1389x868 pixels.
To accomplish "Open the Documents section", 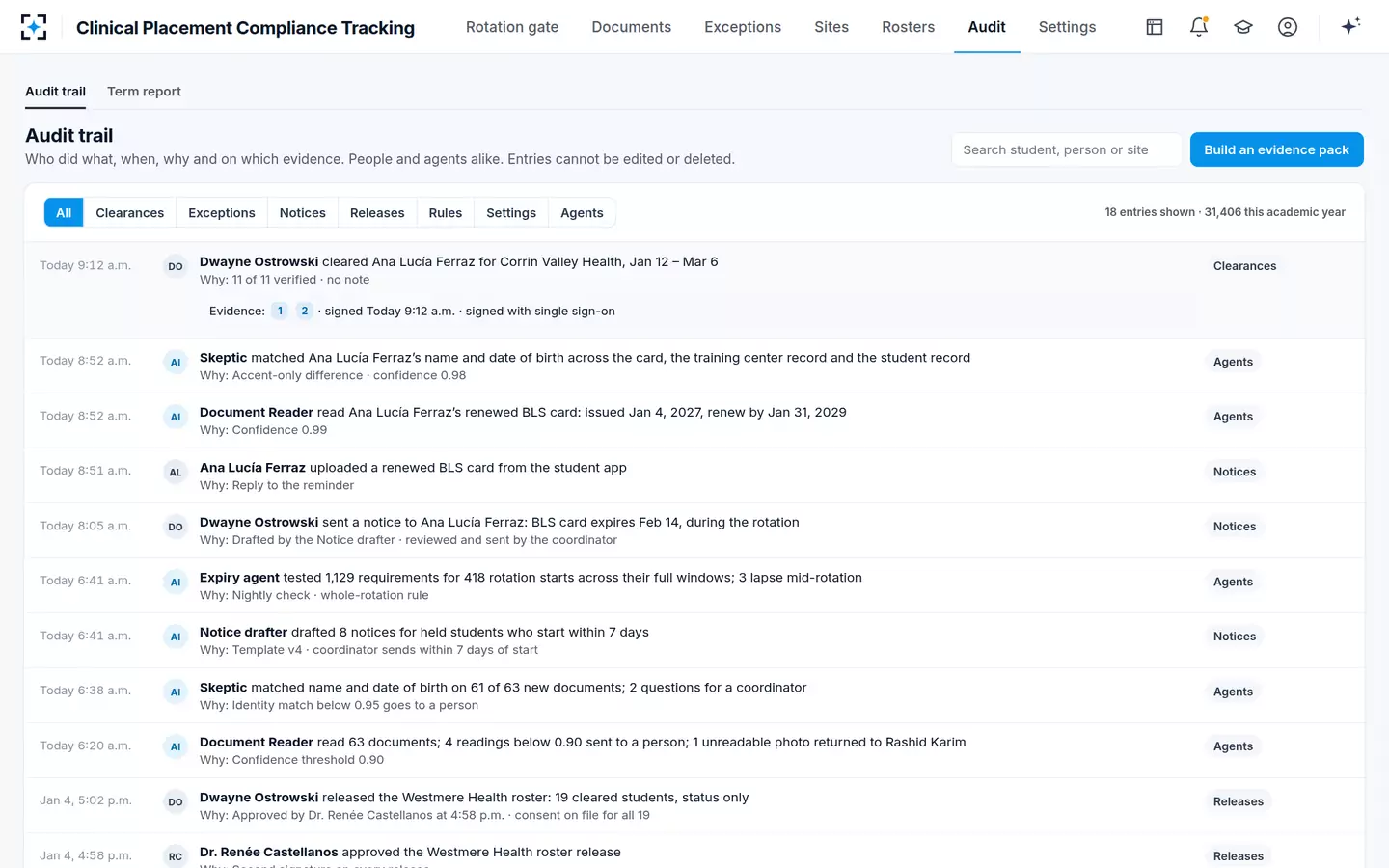I will tap(632, 27).
